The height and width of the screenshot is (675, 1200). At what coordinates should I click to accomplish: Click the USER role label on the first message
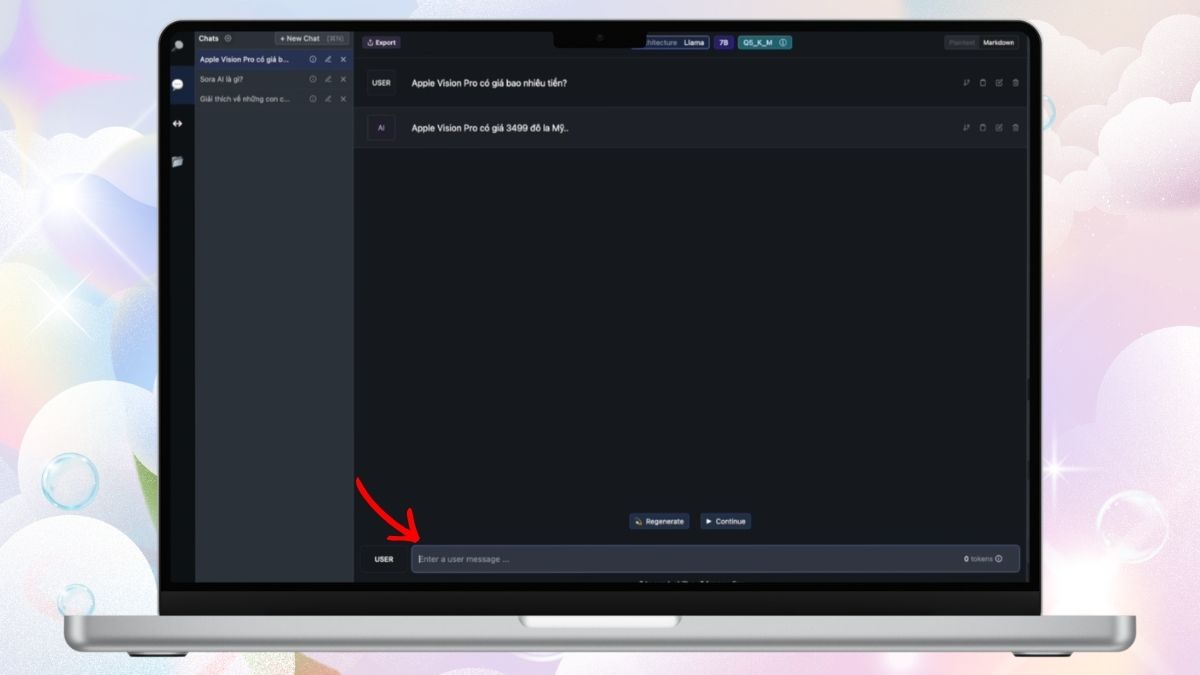point(381,83)
